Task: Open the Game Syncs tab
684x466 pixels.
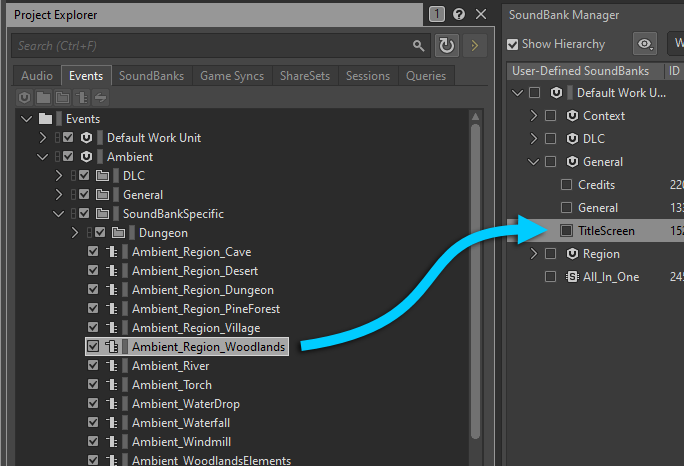Action: [x=232, y=76]
